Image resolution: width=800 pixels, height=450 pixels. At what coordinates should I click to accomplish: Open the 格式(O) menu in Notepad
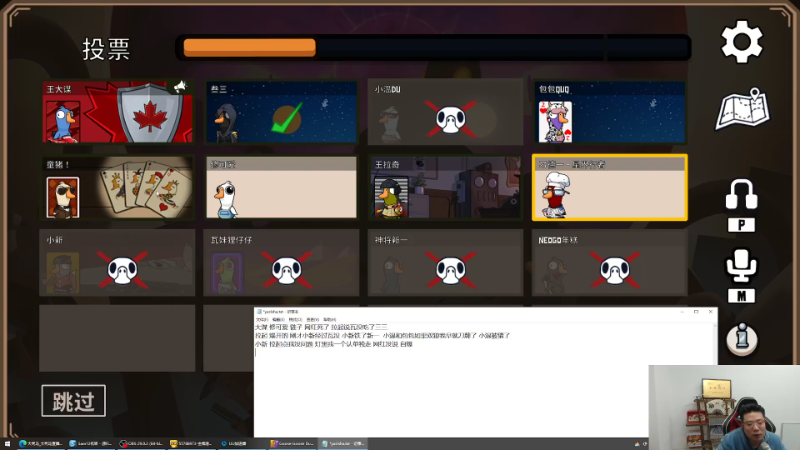pos(295,319)
